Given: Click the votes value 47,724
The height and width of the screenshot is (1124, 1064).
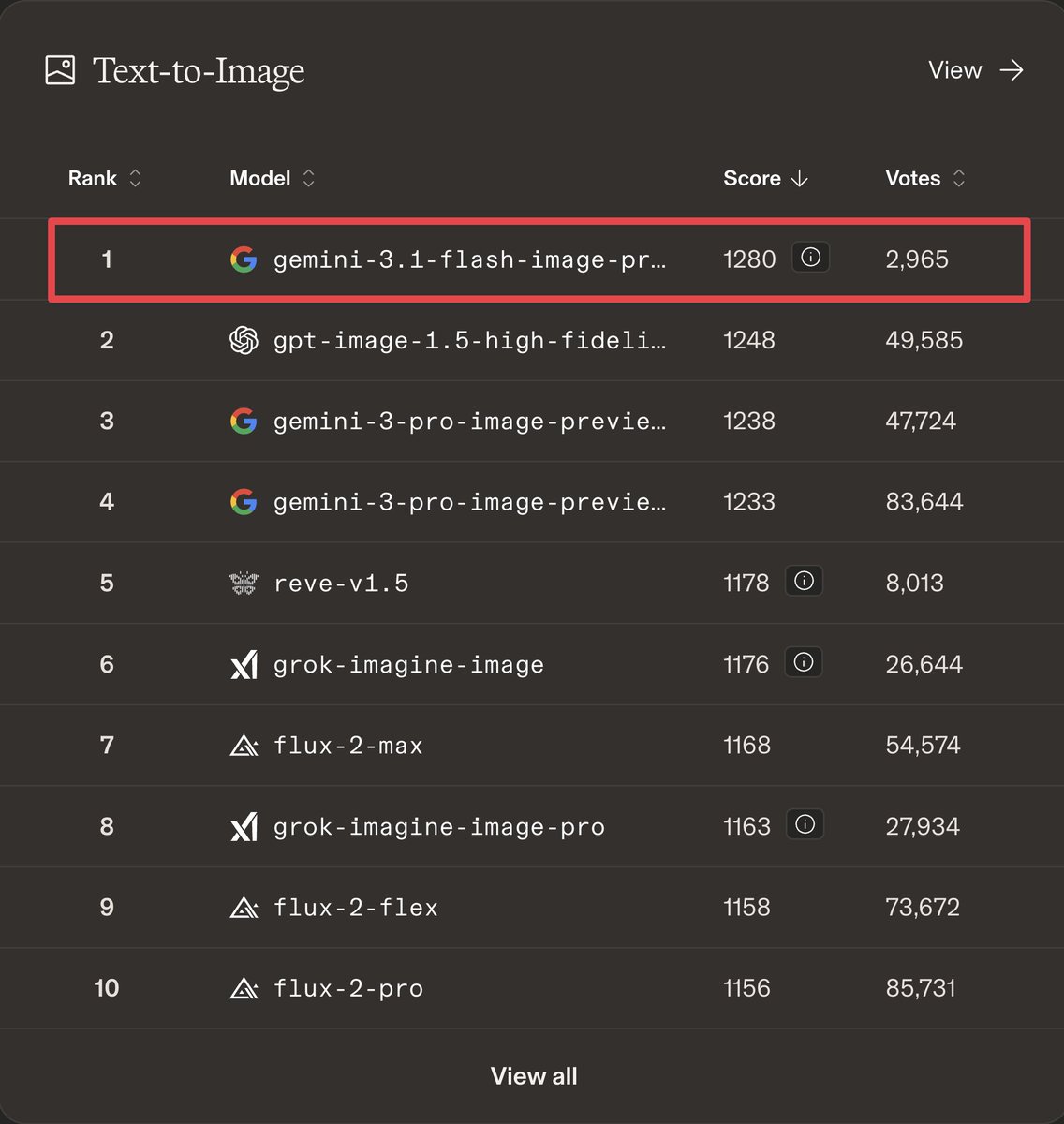Looking at the screenshot, I should click(921, 421).
